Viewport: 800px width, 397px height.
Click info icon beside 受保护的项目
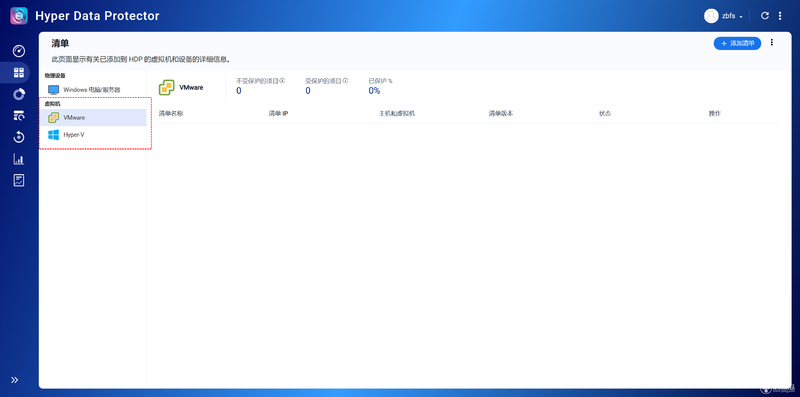pos(345,81)
